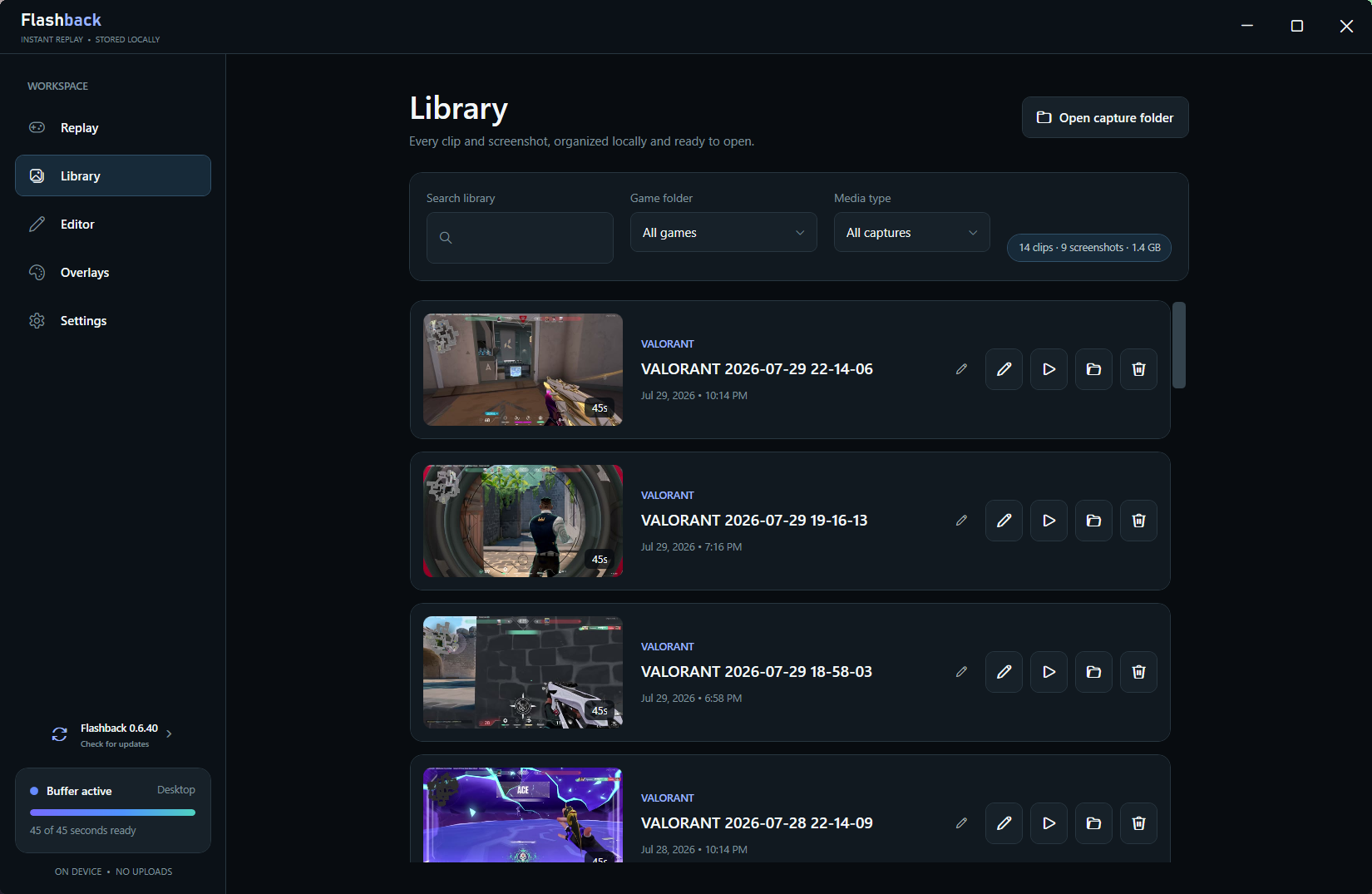Viewport: 1372px width, 894px height.
Task: Go to the Editor page
Action: tap(113, 225)
